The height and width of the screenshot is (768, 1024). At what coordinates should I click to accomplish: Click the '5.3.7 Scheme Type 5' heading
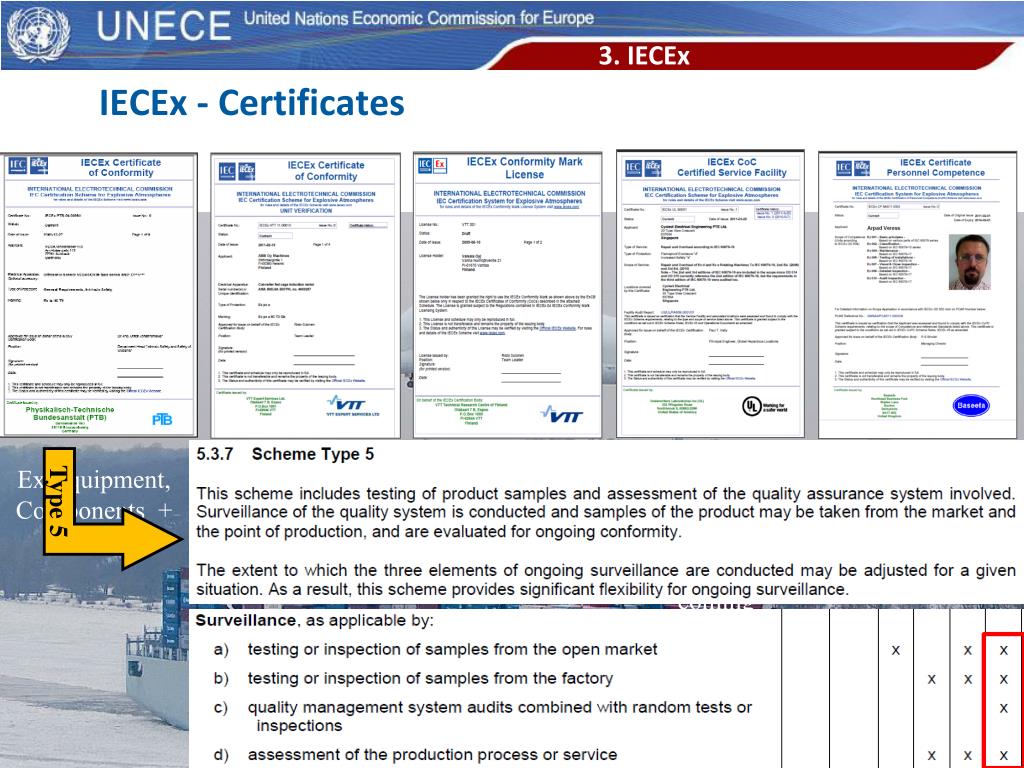285,455
